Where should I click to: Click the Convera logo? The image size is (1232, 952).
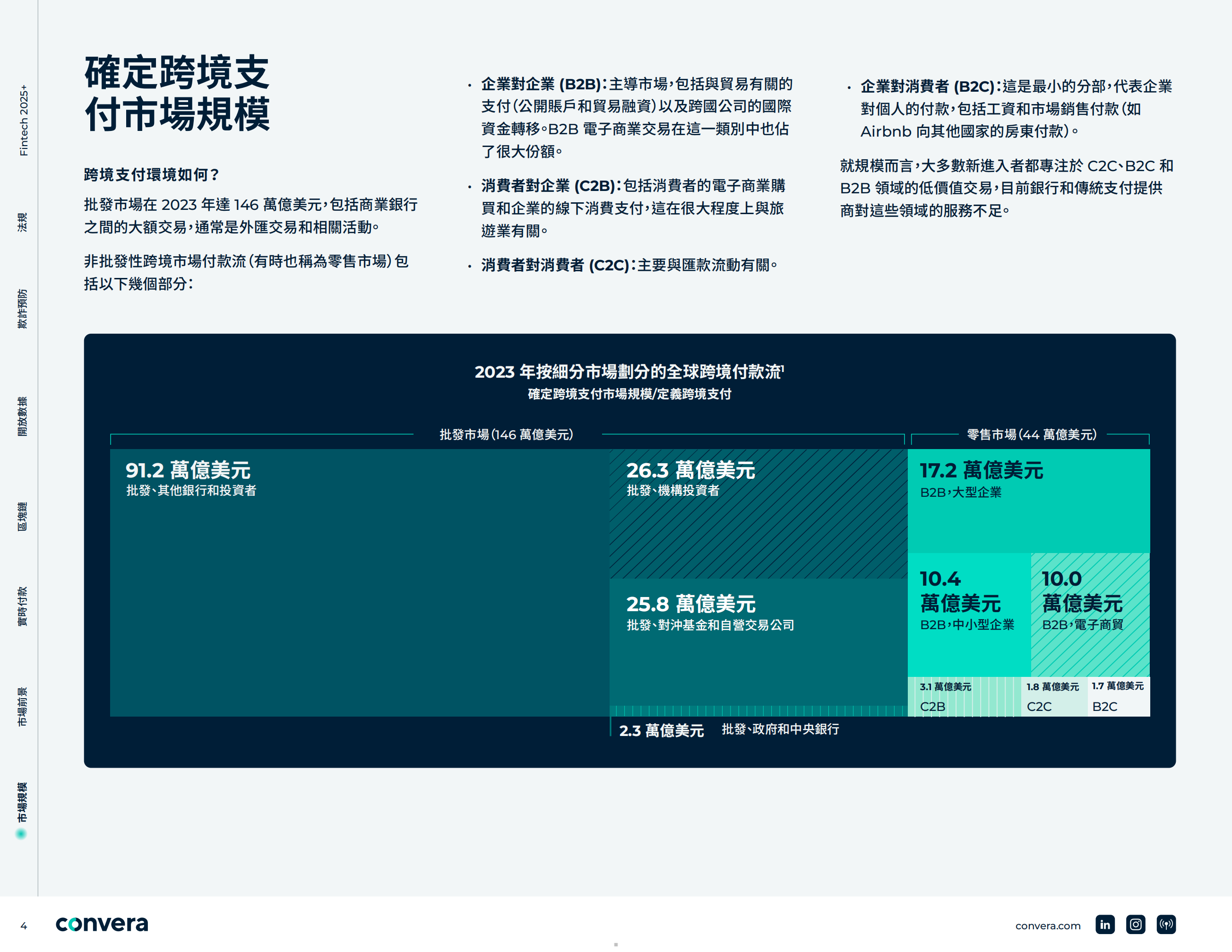[102, 924]
